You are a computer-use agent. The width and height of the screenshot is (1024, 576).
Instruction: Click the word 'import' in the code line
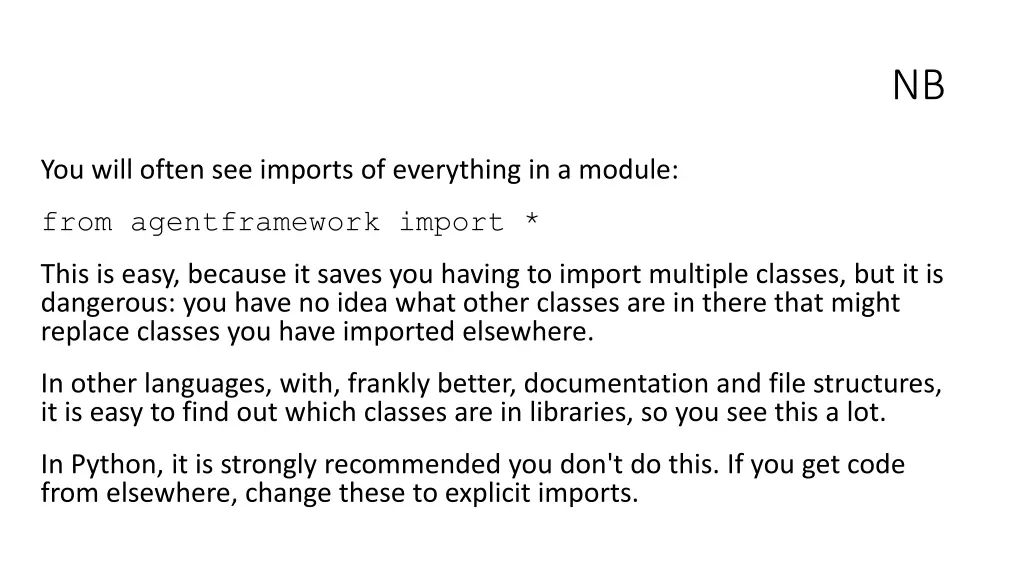pyautogui.click(x=451, y=223)
